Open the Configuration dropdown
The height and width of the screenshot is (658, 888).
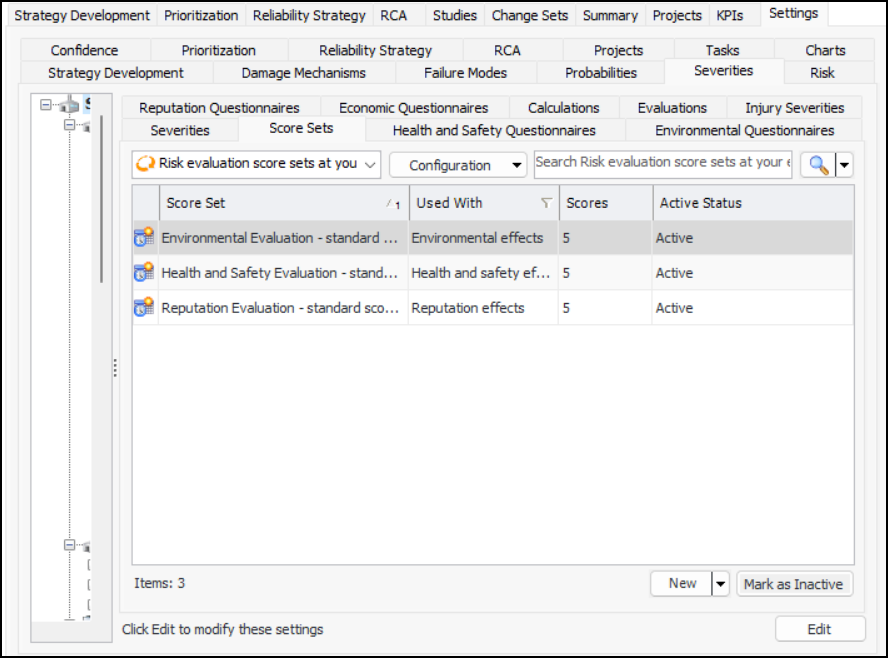(458, 165)
